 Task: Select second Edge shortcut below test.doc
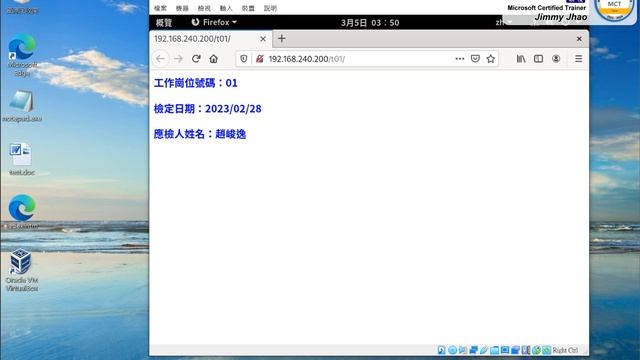click(22, 212)
